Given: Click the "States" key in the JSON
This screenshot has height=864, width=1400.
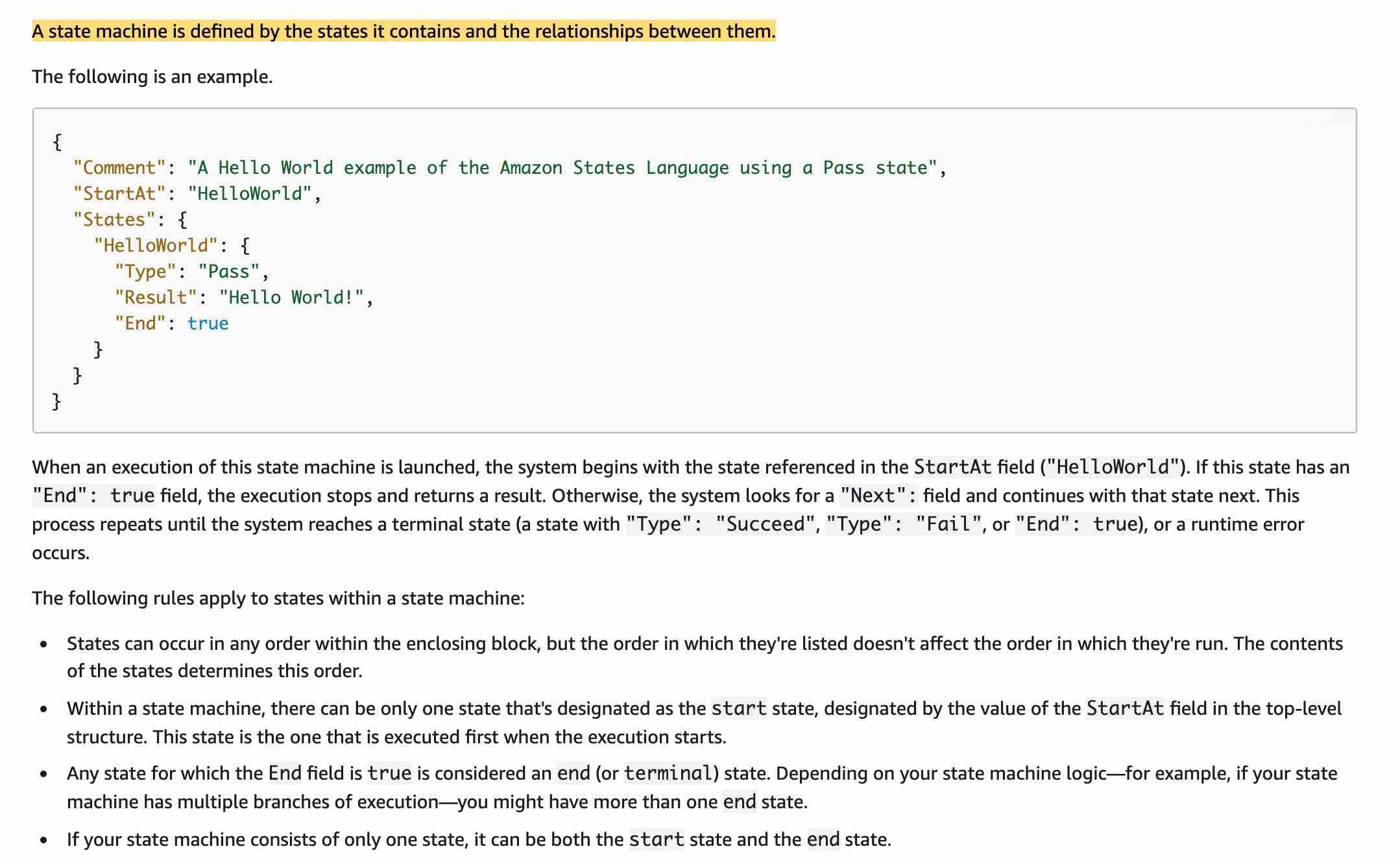Looking at the screenshot, I should pyautogui.click(x=112, y=219).
